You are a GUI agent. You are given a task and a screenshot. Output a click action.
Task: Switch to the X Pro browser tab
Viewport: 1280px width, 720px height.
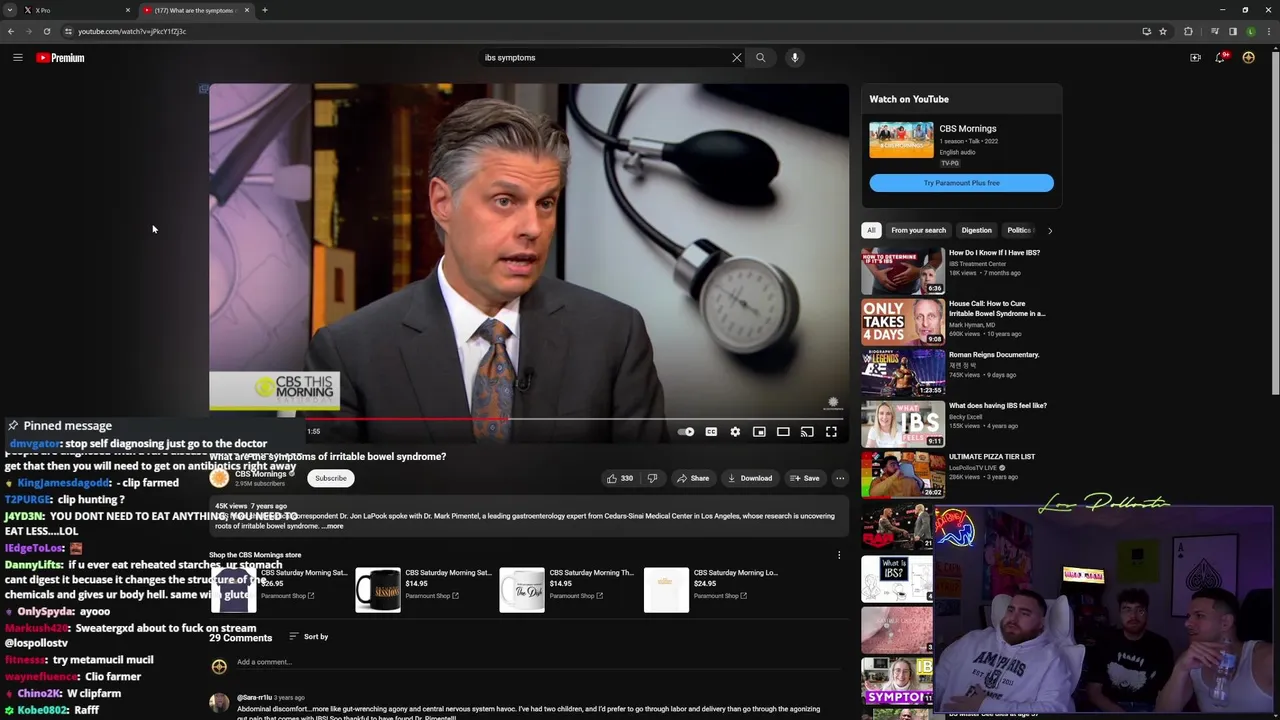[78, 10]
